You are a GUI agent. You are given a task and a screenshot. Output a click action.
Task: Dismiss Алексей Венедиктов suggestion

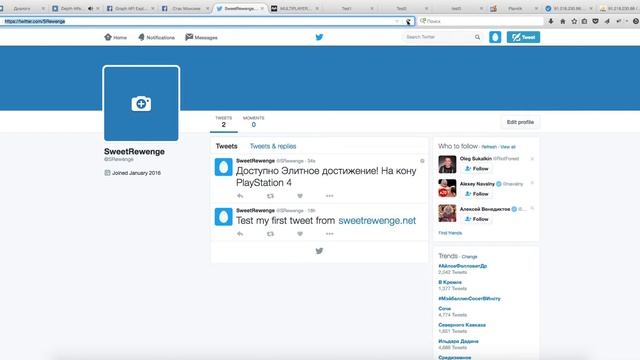pos(532,209)
